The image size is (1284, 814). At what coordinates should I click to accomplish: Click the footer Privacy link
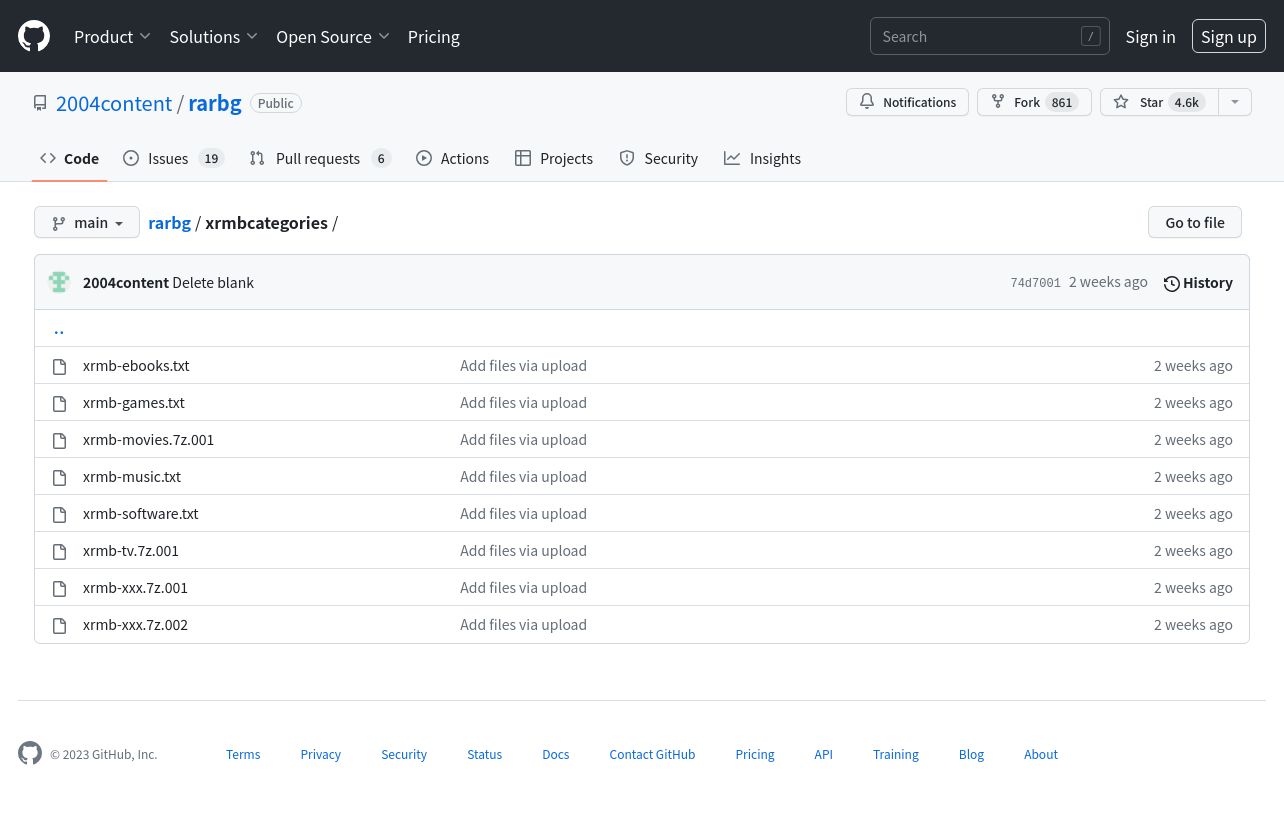click(321, 754)
